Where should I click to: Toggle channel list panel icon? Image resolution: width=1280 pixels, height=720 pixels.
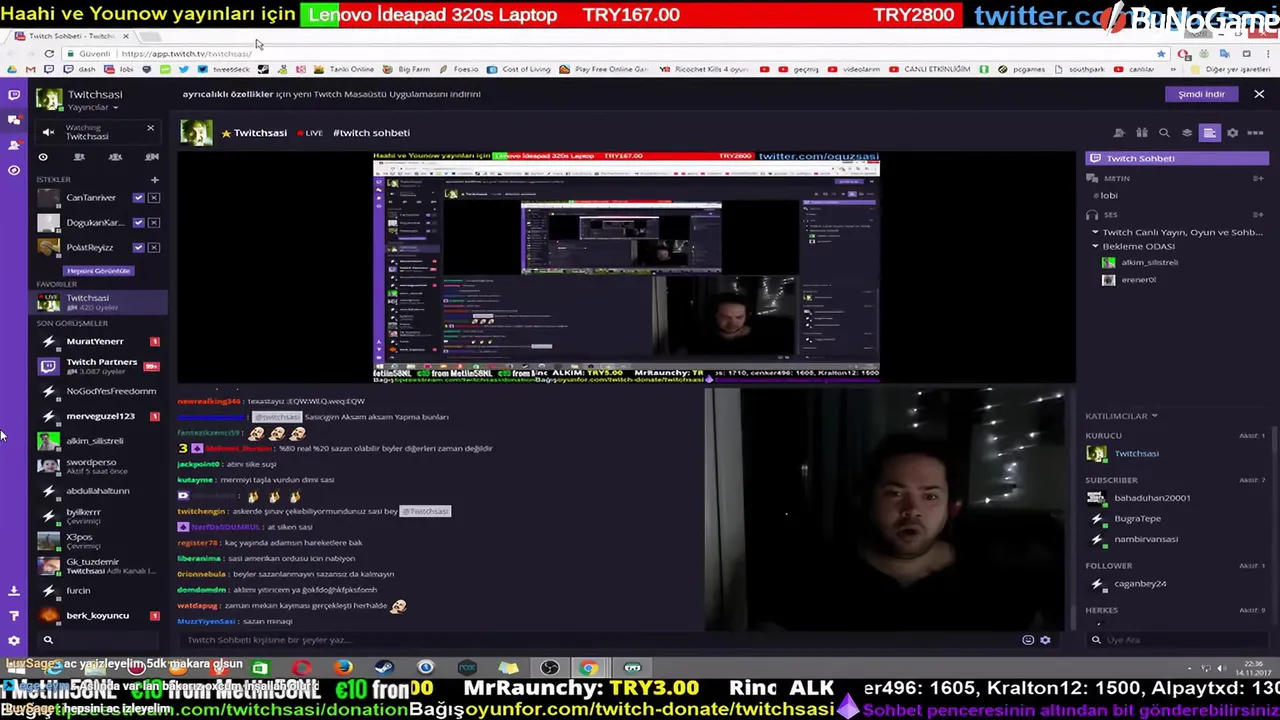1210,133
